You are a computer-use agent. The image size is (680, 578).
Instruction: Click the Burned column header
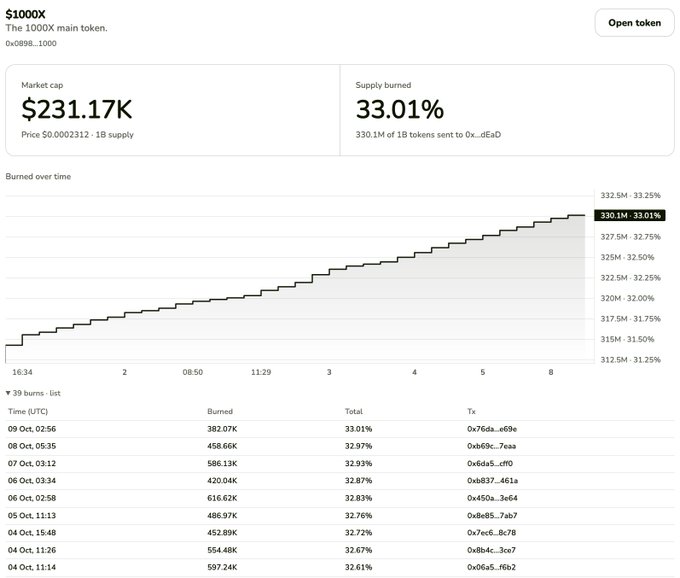coord(220,411)
